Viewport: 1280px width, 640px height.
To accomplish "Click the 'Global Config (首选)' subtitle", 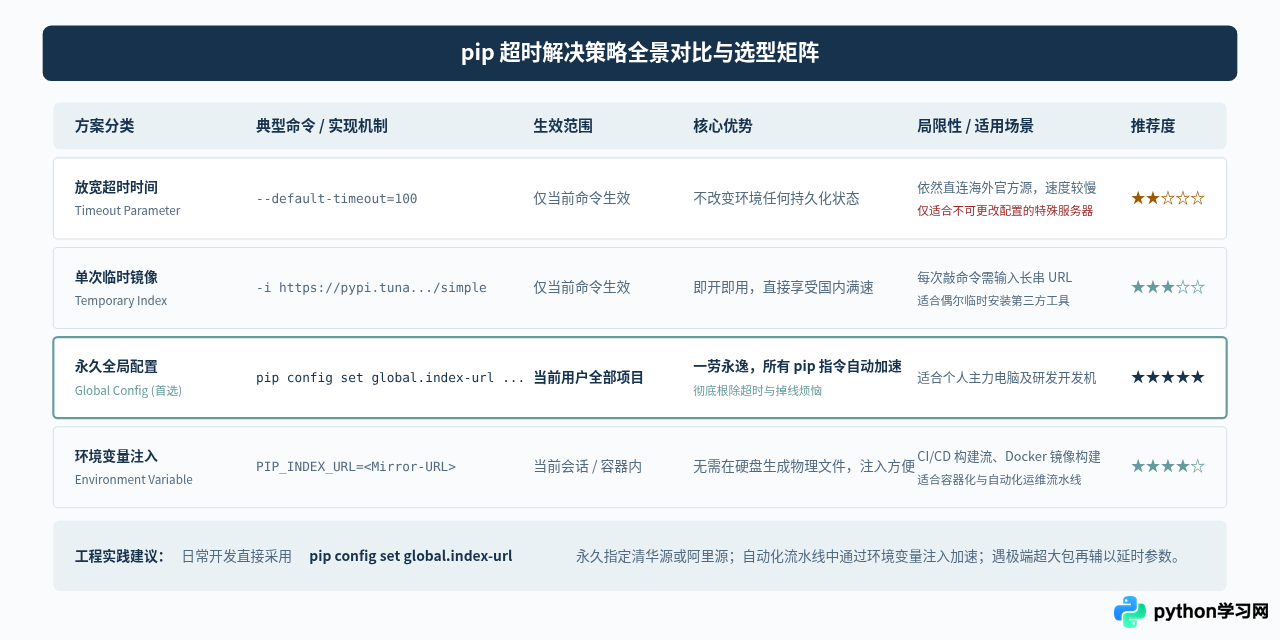I will tap(128, 391).
